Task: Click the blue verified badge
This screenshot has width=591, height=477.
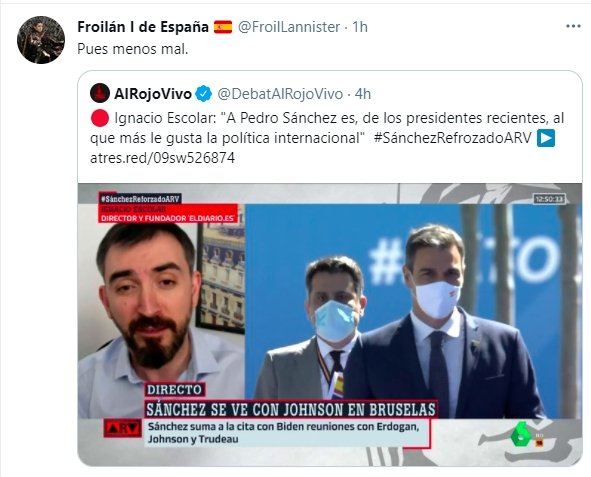Action: pyautogui.click(x=204, y=94)
